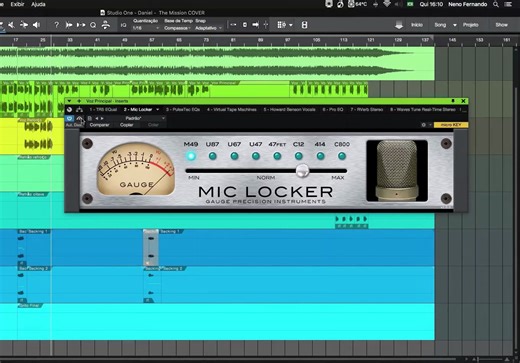Click the microphone image in Mic Locker

coord(397,171)
